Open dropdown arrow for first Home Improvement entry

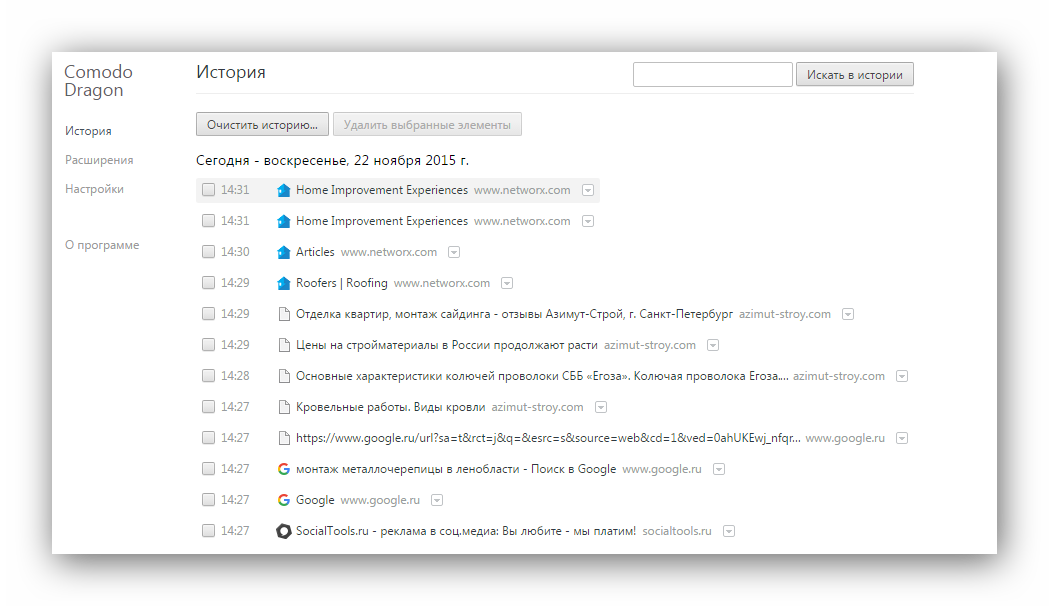pyautogui.click(x=588, y=190)
